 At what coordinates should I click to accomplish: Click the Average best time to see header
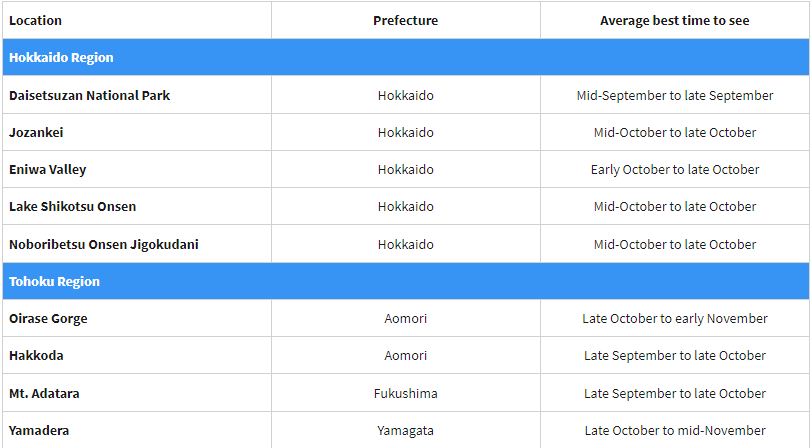point(674,20)
